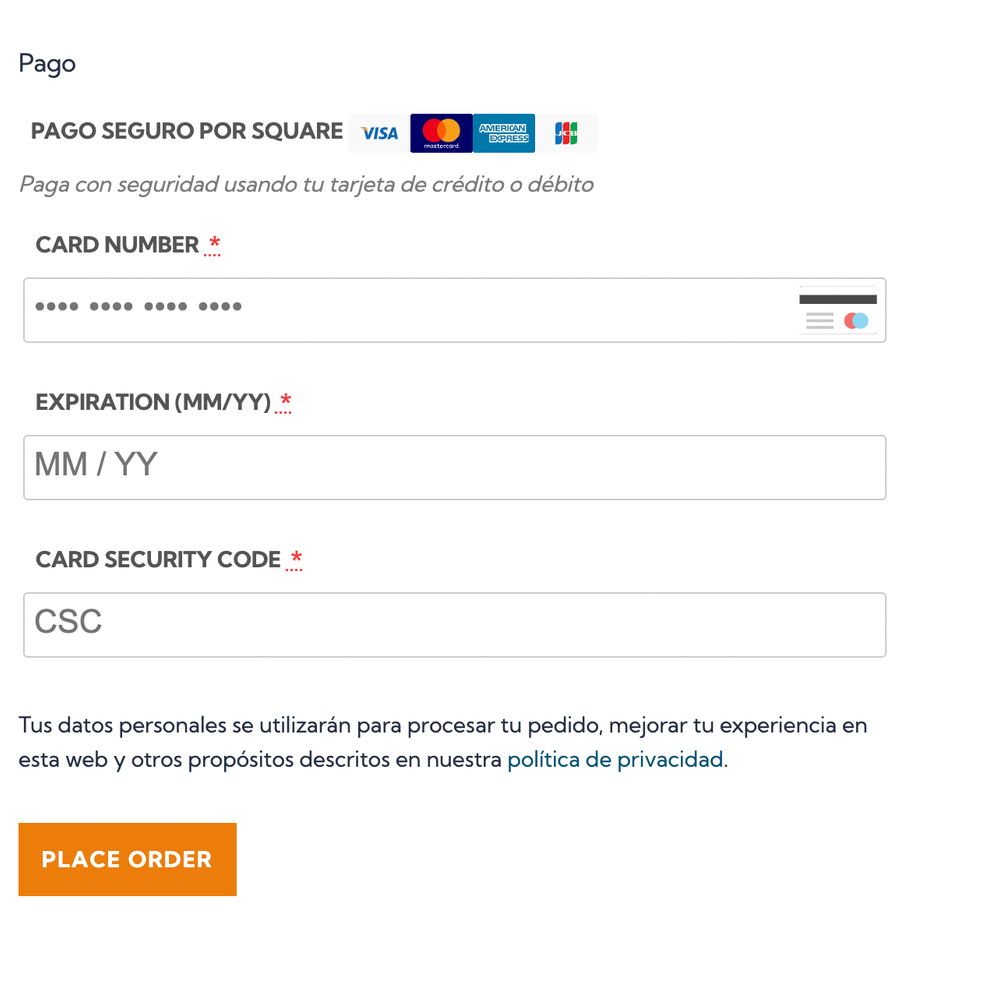The image size is (997, 999).
Task: Select the Pago Seguro por Square label
Action: click(x=187, y=131)
